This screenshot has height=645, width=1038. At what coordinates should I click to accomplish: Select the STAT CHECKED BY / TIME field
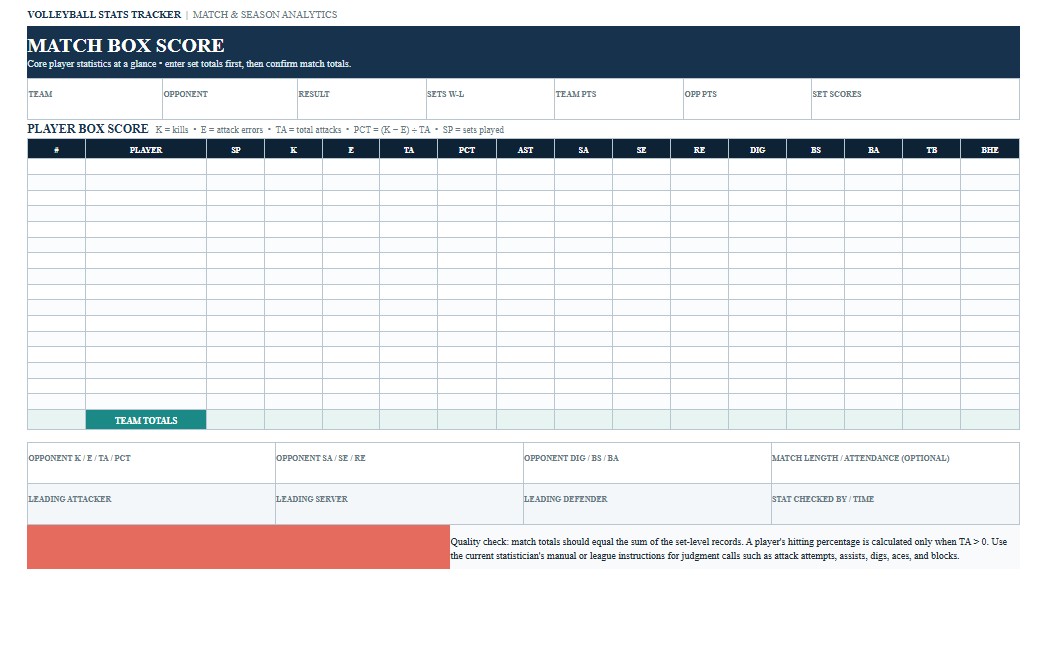pyautogui.click(x=895, y=504)
